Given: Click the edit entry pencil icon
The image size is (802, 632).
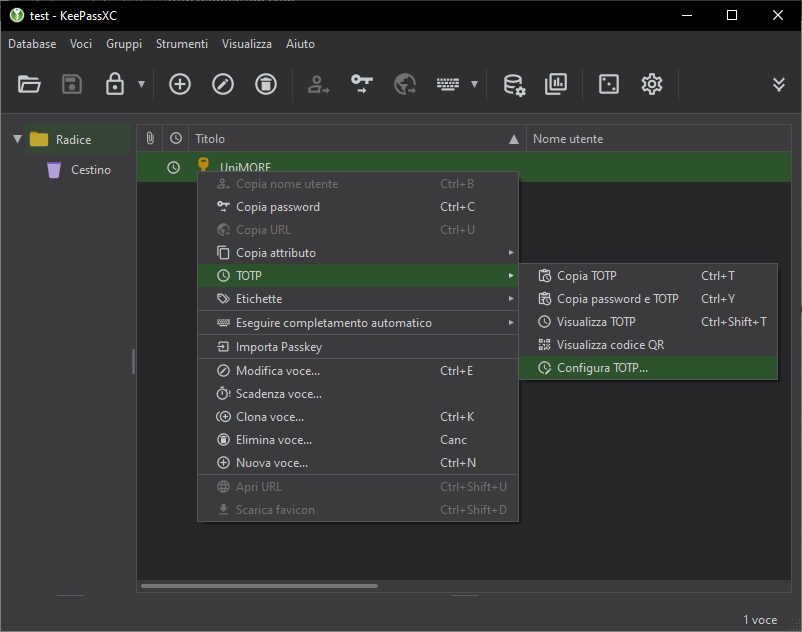Looking at the screenshot, I should 223,84.
